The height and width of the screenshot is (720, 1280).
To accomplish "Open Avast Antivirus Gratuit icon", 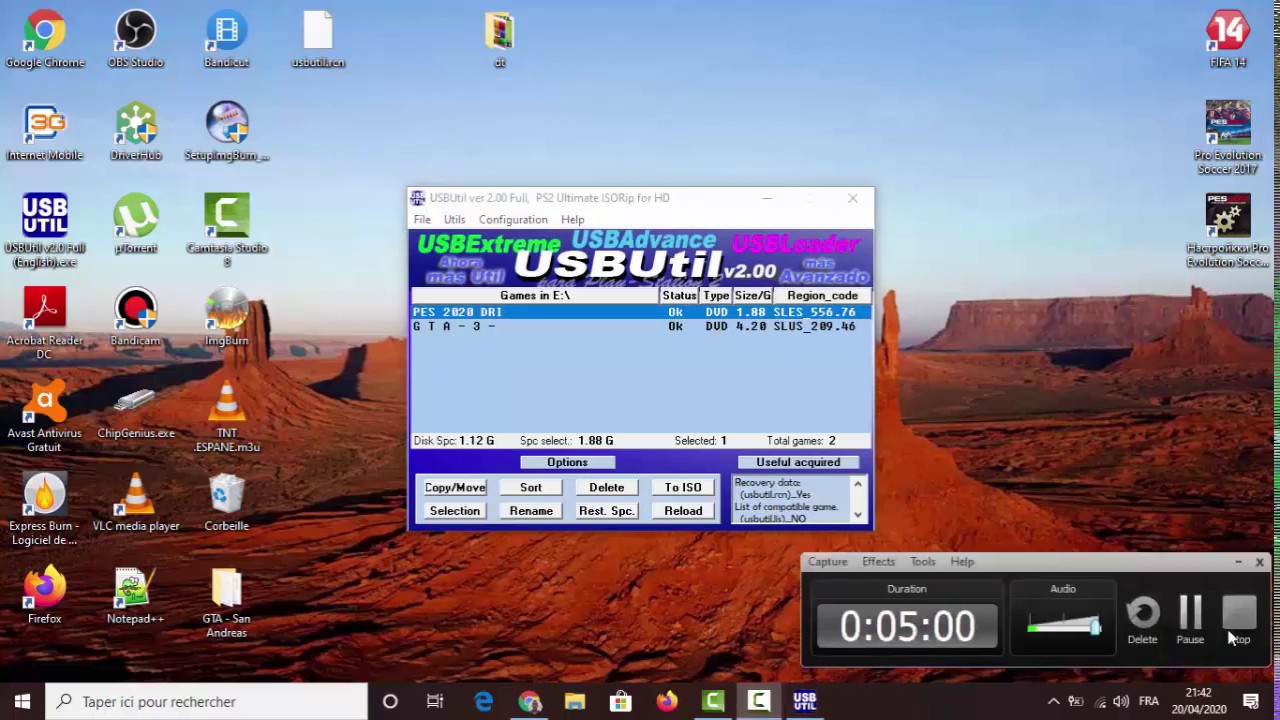I will coord(45,417).
